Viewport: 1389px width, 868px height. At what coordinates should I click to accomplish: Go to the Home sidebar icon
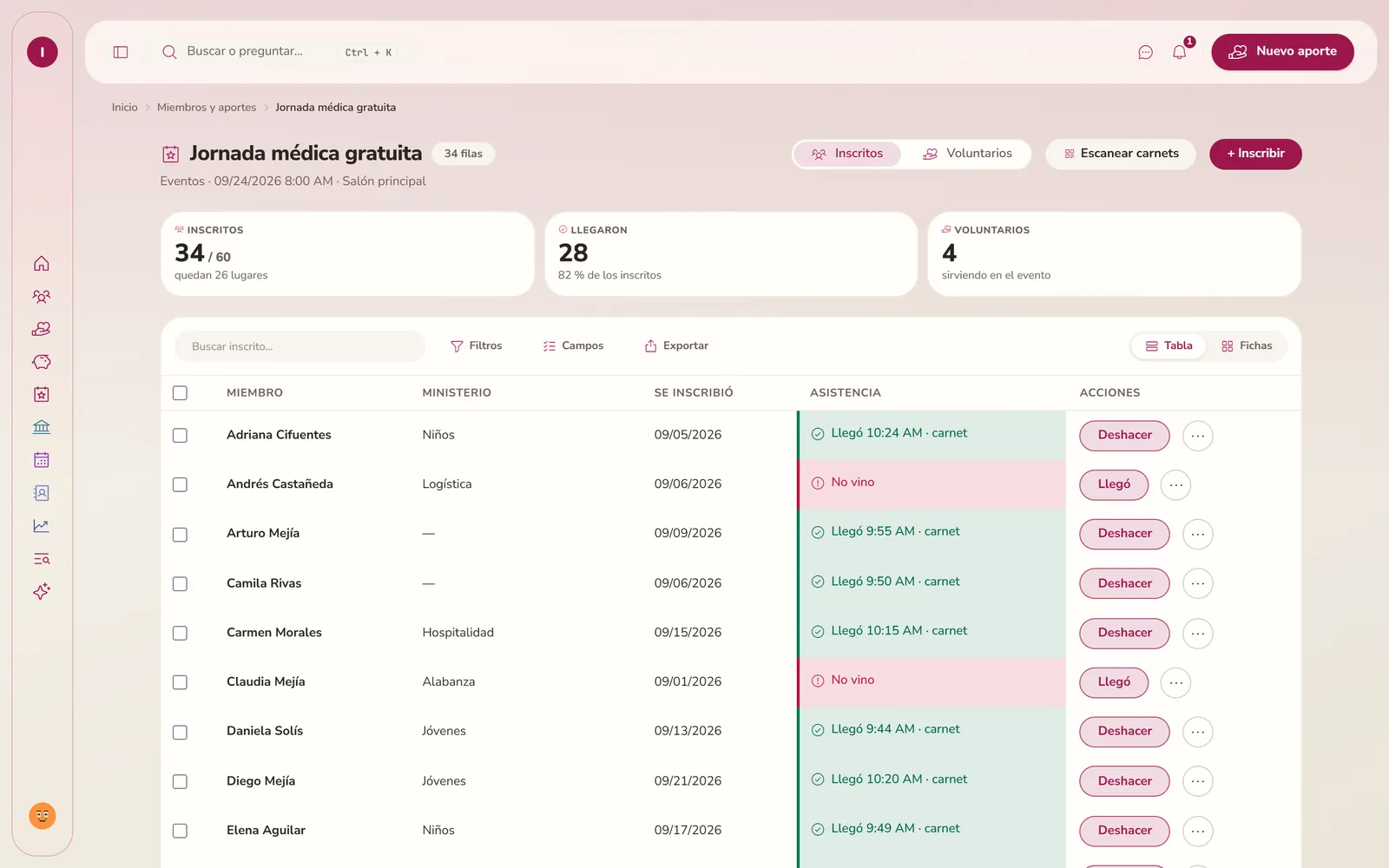(x=42, y=263)
